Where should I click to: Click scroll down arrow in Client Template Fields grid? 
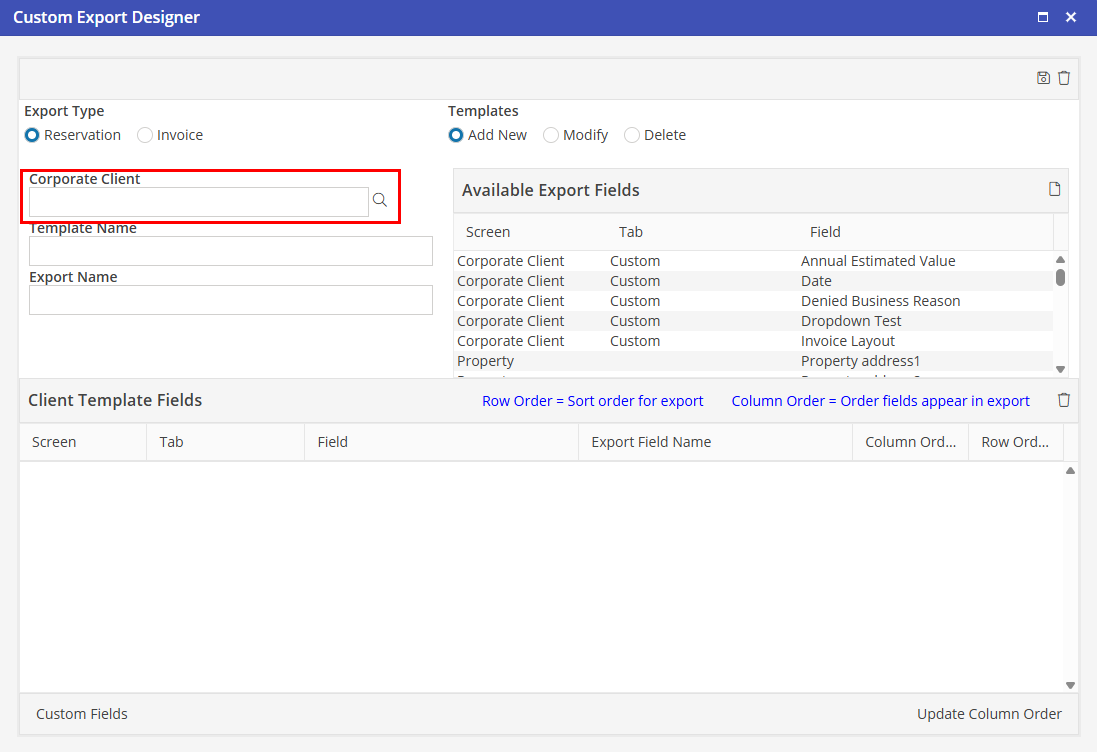tap(1070, 685)
